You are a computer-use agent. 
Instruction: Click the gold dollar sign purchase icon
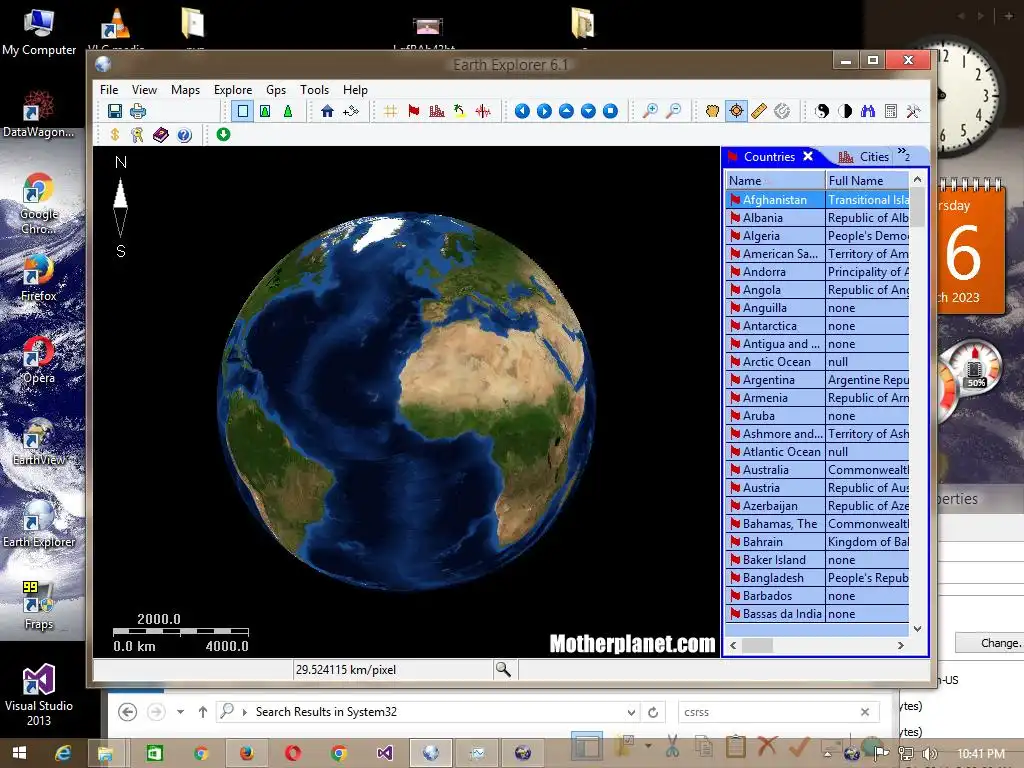click(x=115, y=135)
